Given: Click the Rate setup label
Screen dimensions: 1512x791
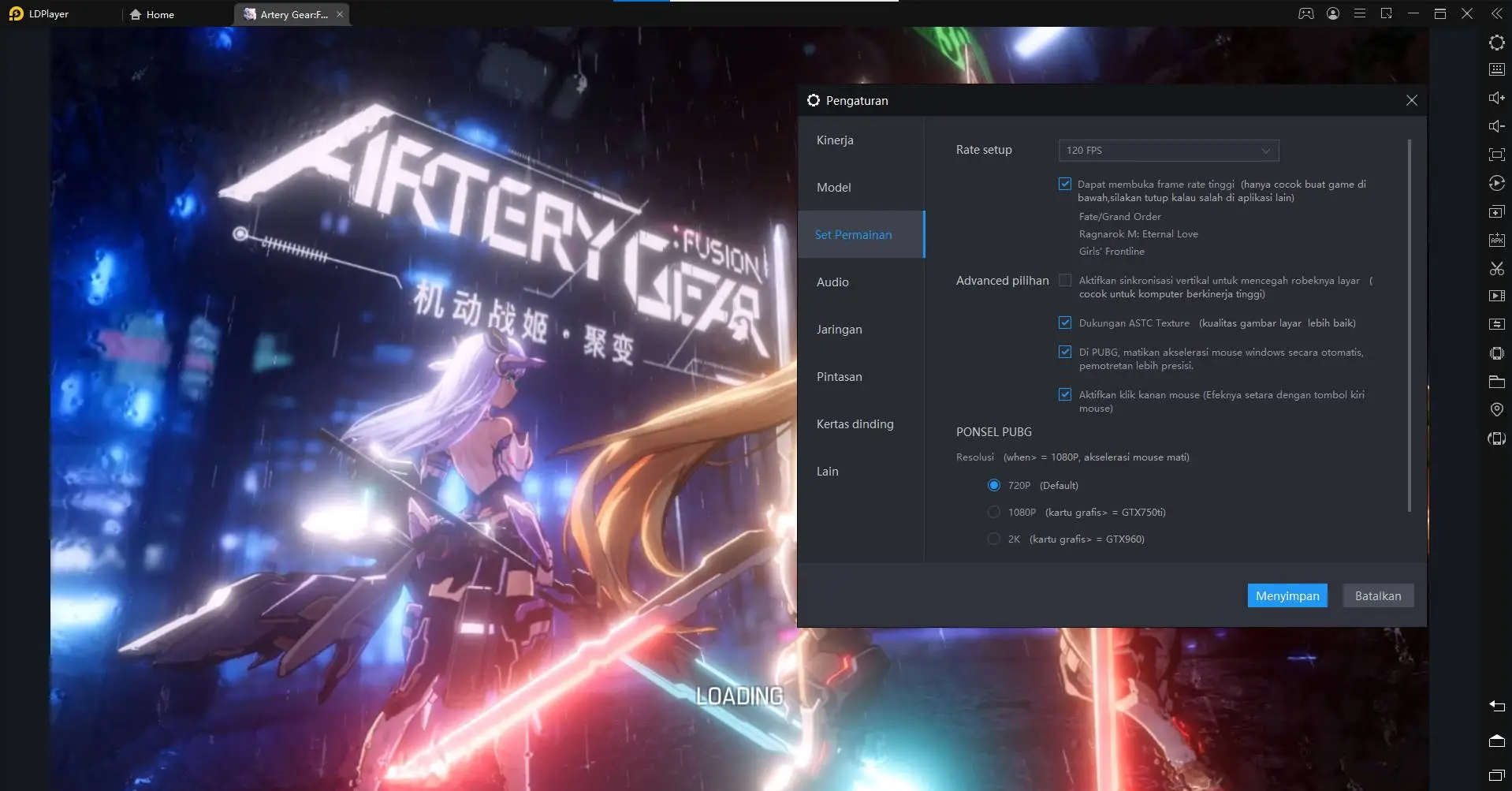Looking at the screenshot, I should coord(984,149).
